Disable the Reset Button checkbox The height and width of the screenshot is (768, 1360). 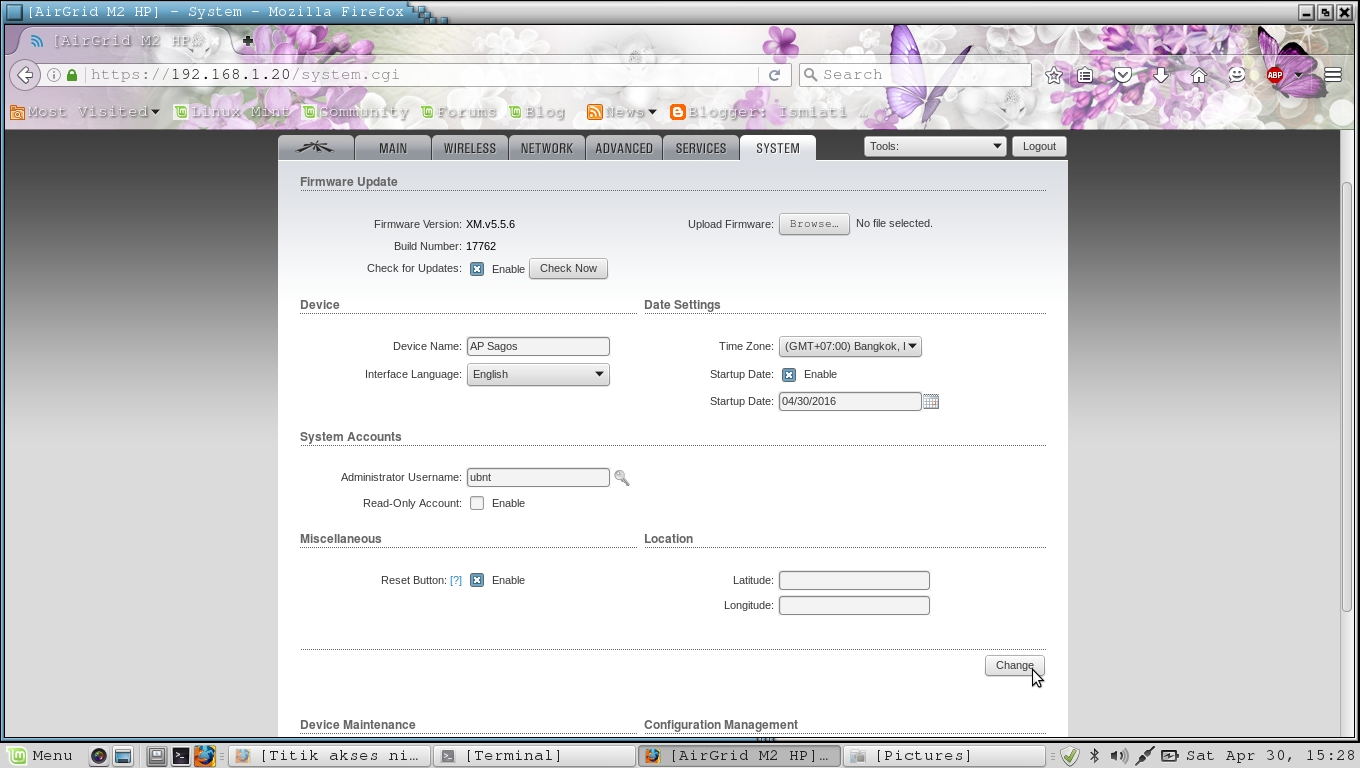477,580
